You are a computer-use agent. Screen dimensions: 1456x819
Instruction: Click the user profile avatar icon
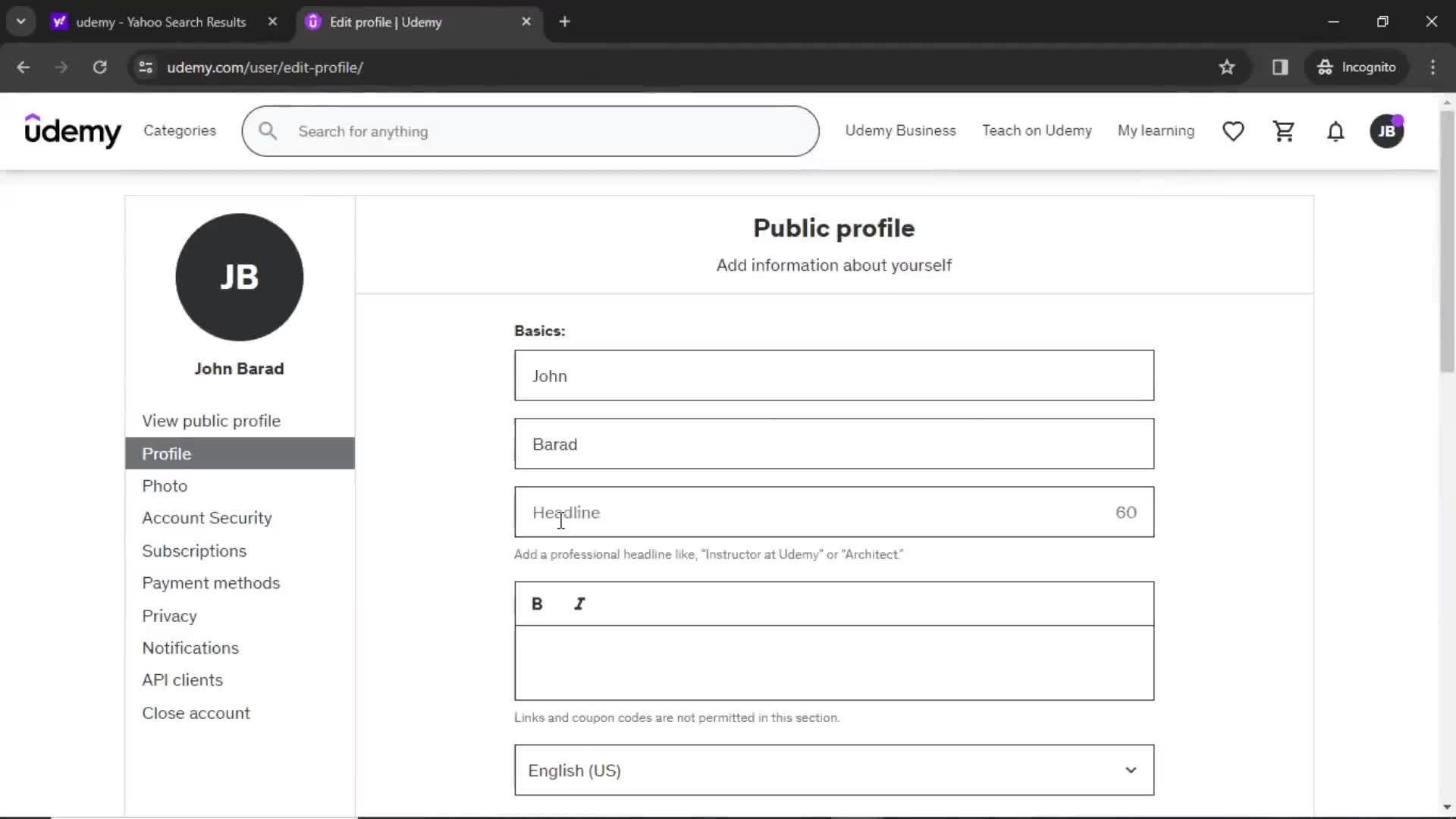coord(1387,131)
